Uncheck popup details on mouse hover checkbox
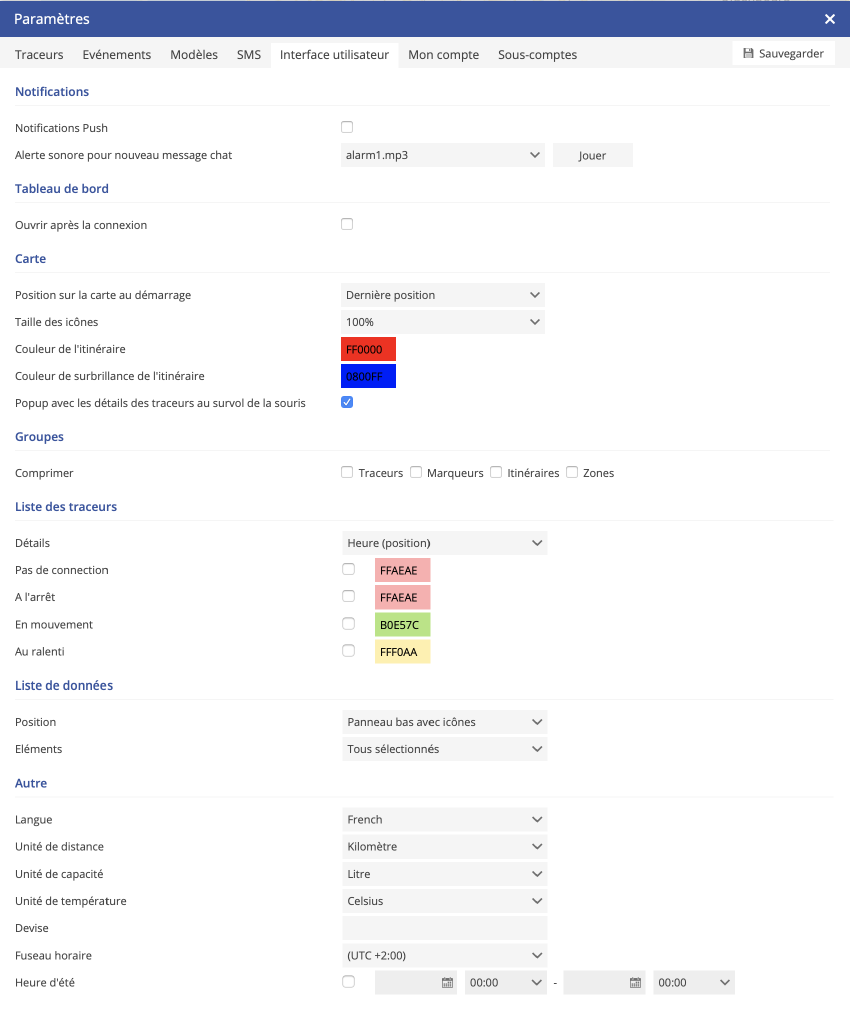Image resolution: width=850 pixels, height=1022 pixels. point(347,402)
